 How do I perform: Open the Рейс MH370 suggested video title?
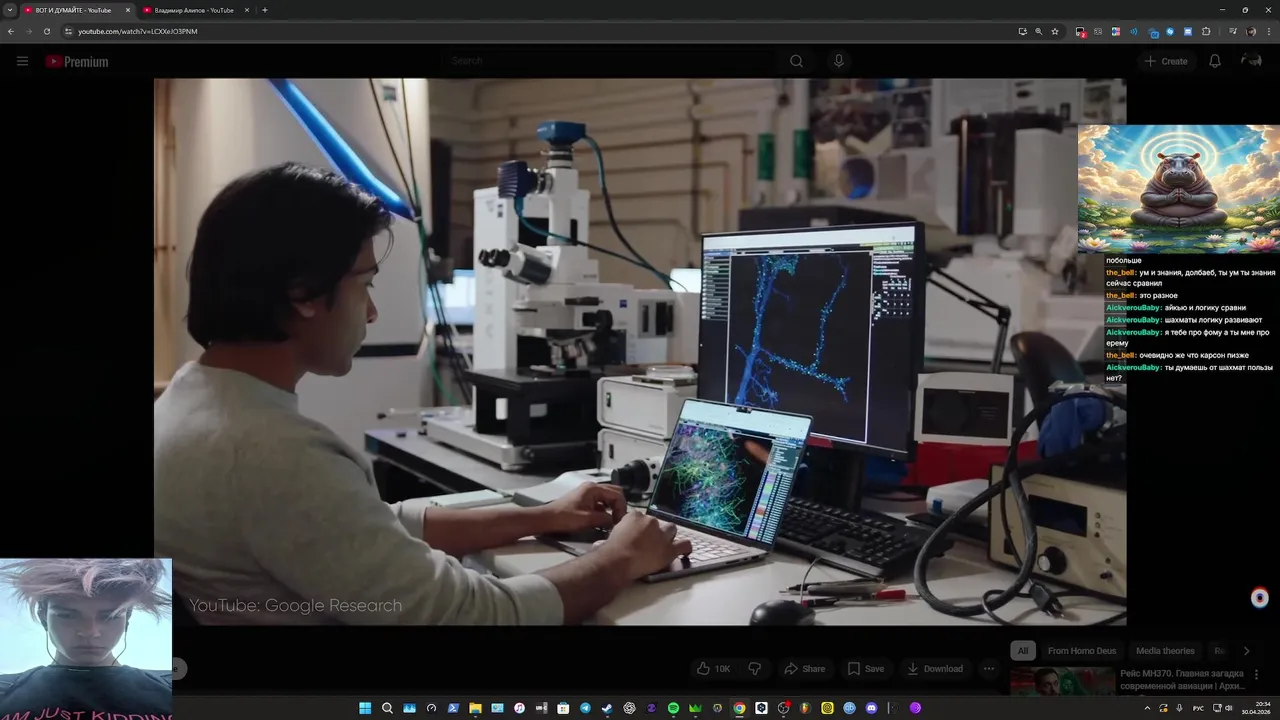tap(1182, 680)
